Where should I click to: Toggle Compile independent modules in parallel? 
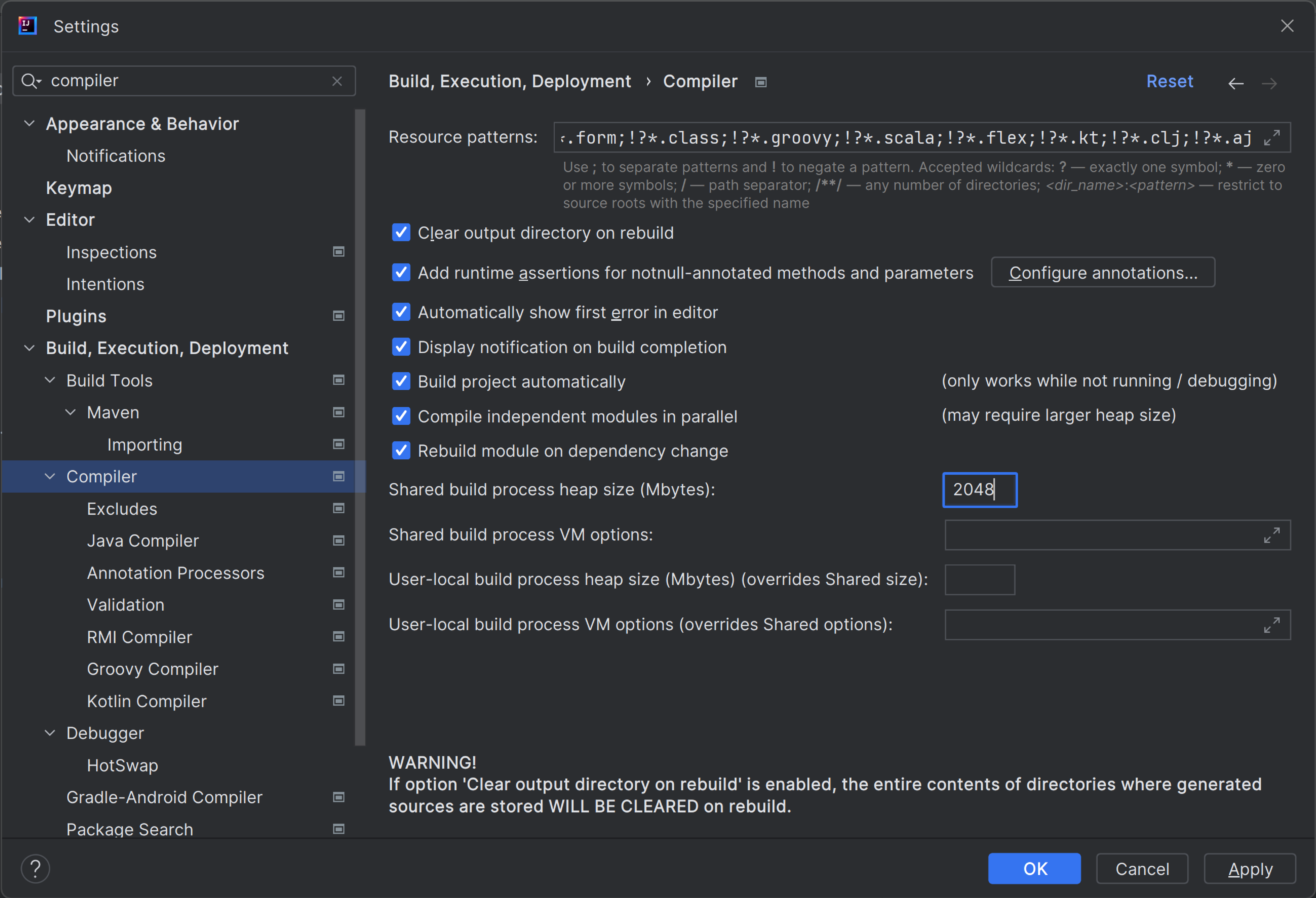coord(401,416)
